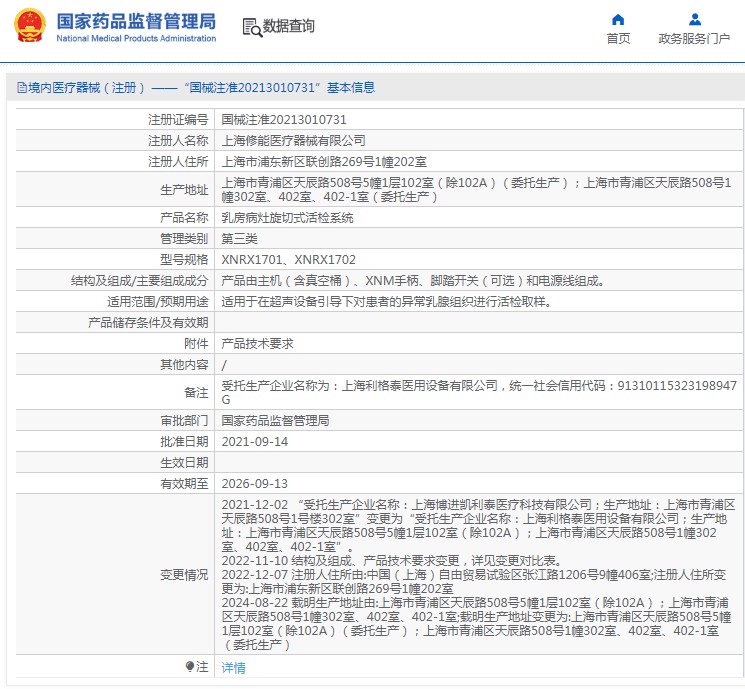
Task: Click the 数据查询 title text
Action: [289, 27]
